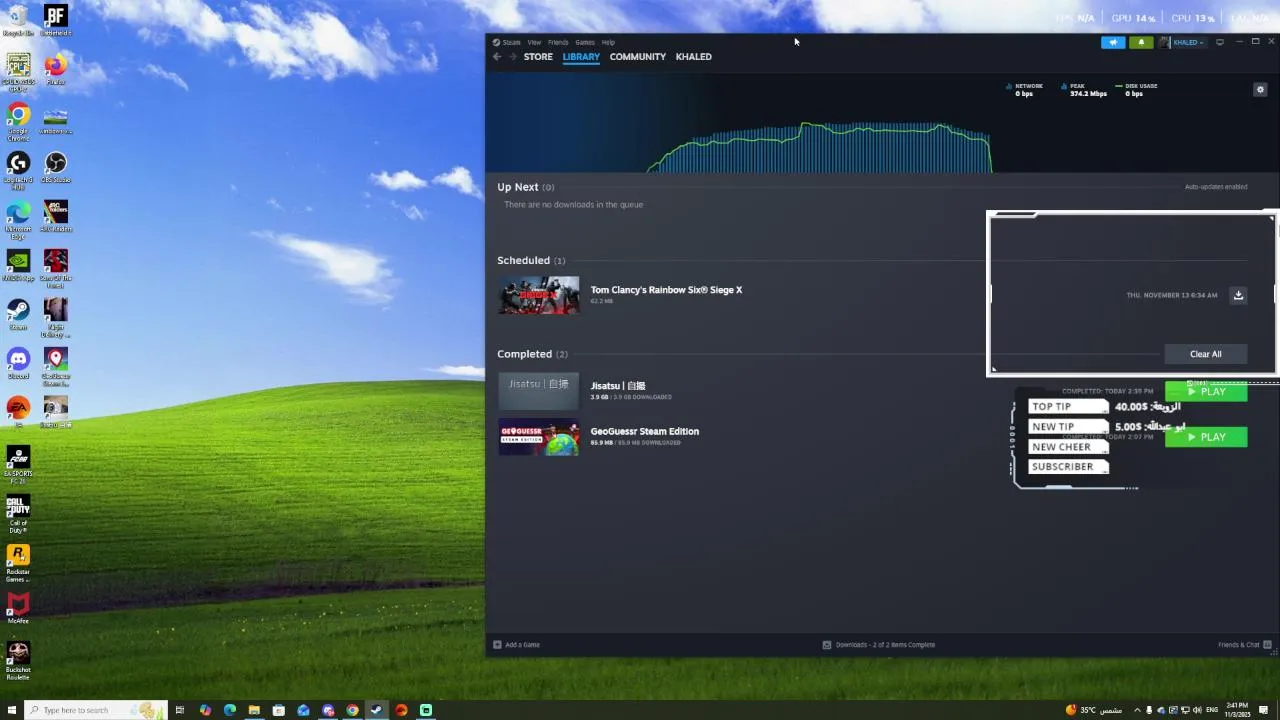This screenshot has height=720, width=1280.
Task: Switch to the COMMUNITY tab
Action: (x=638, y=57)
